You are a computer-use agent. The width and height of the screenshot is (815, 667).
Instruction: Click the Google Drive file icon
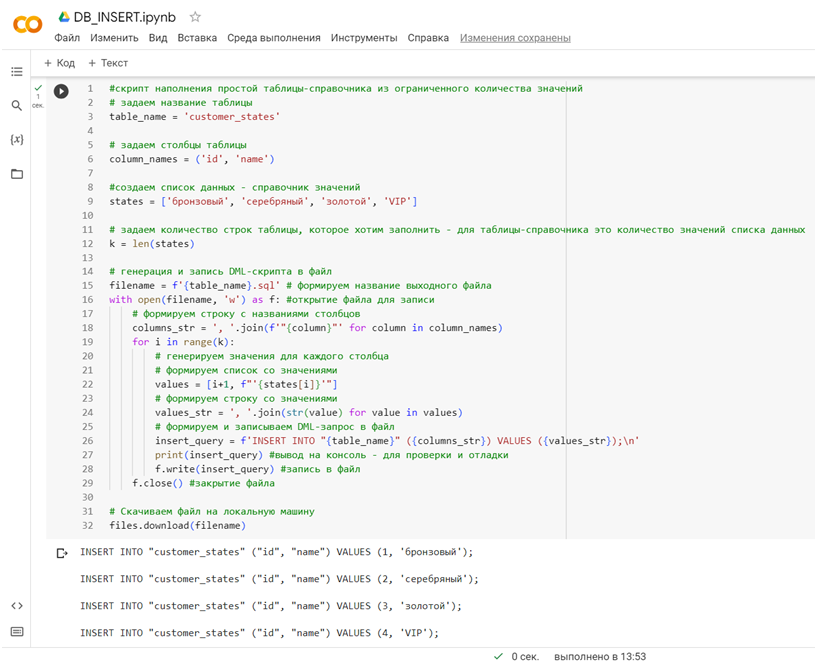64,17
